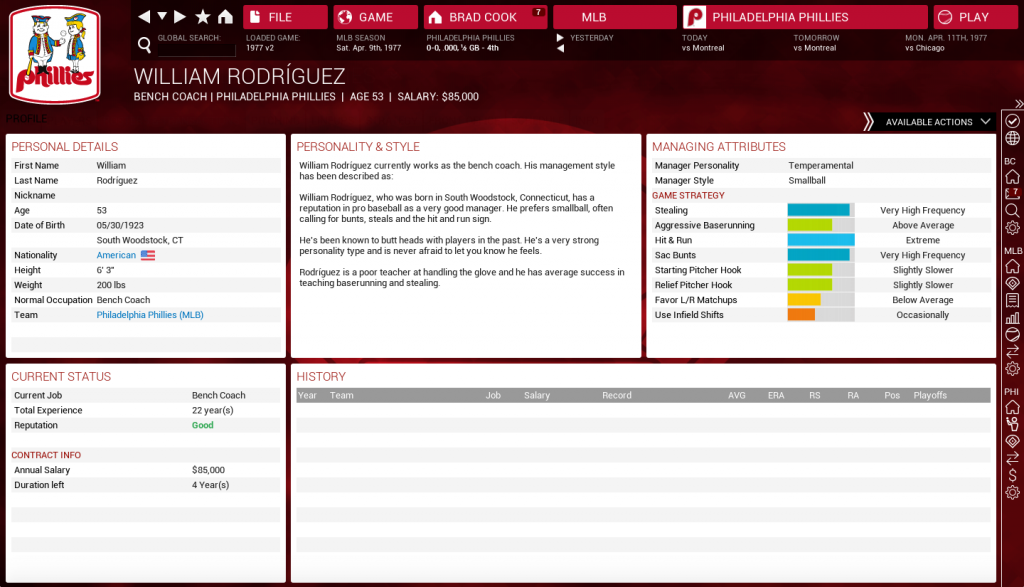
Task: Click the MLB transactions arrows icon
Action: [x=1012, y=351]
